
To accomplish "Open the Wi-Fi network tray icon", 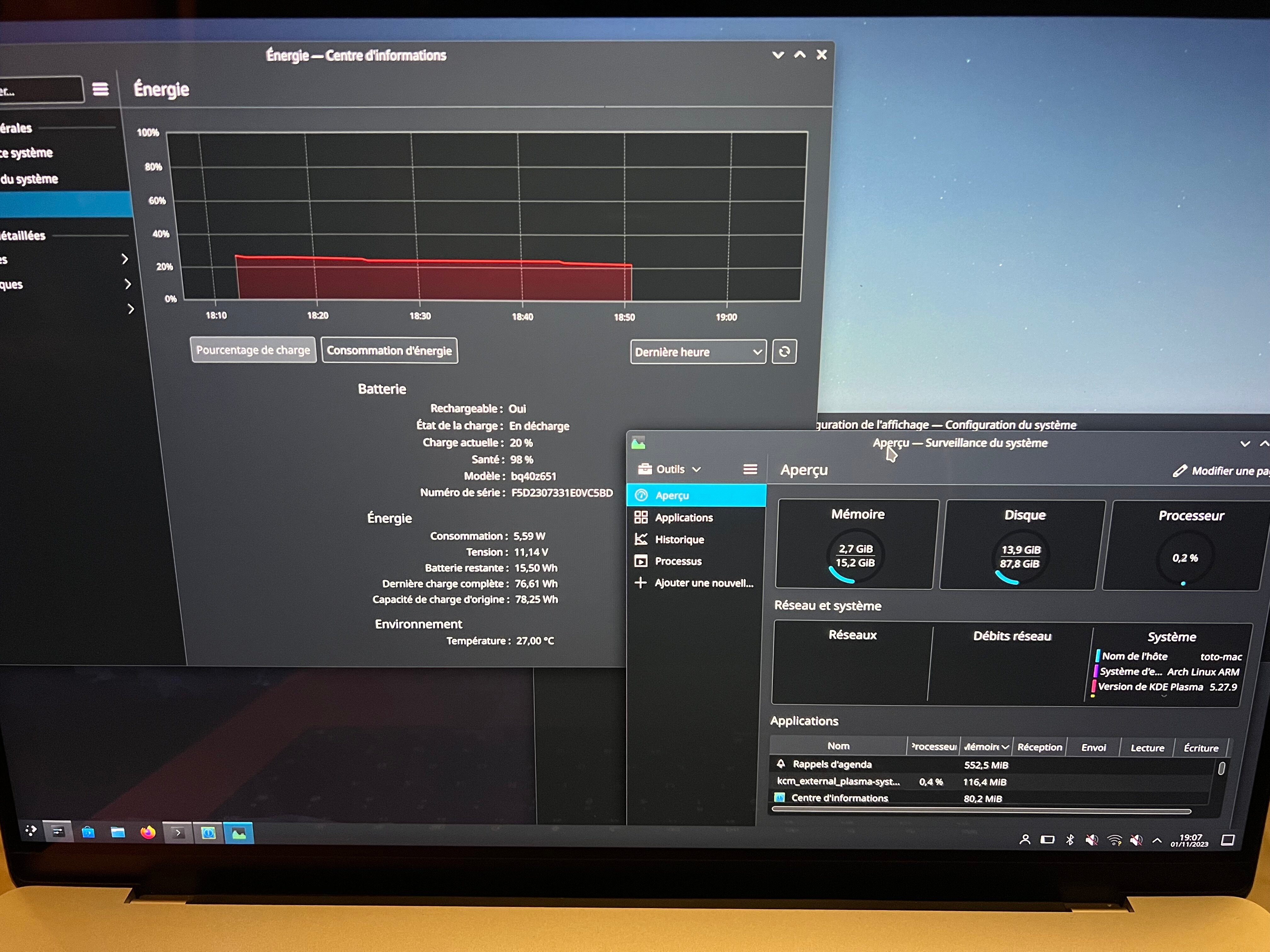I will point(1114,841).
